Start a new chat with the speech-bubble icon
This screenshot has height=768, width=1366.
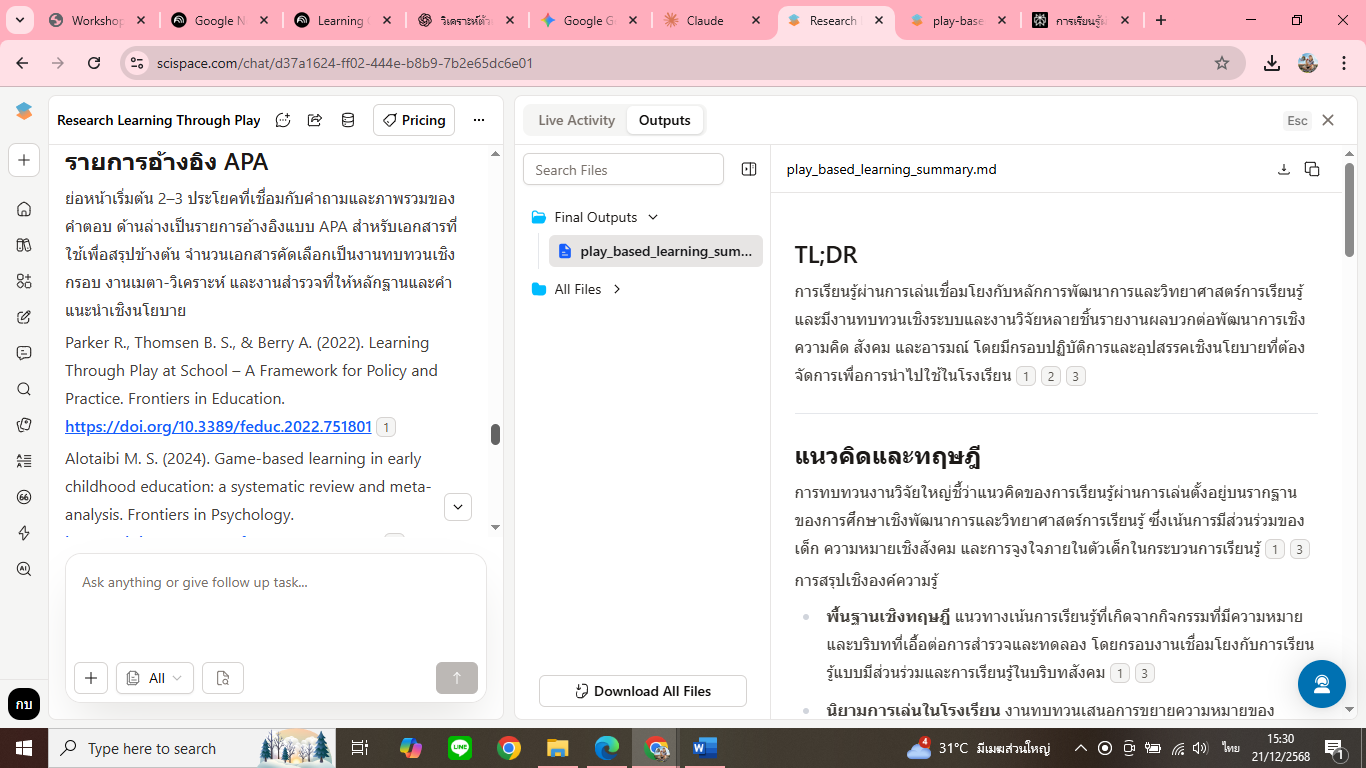(x=283, y=120)
